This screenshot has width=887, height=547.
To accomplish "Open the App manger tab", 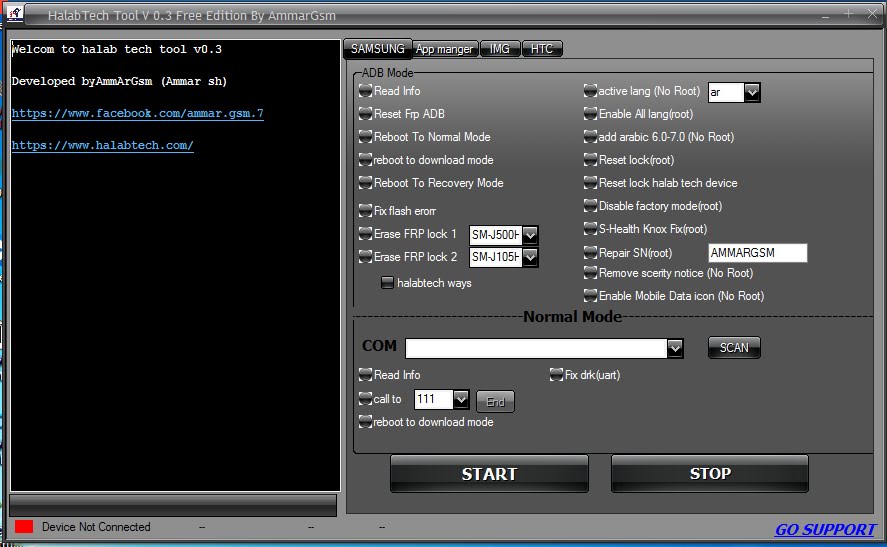I will pos(445,49).
